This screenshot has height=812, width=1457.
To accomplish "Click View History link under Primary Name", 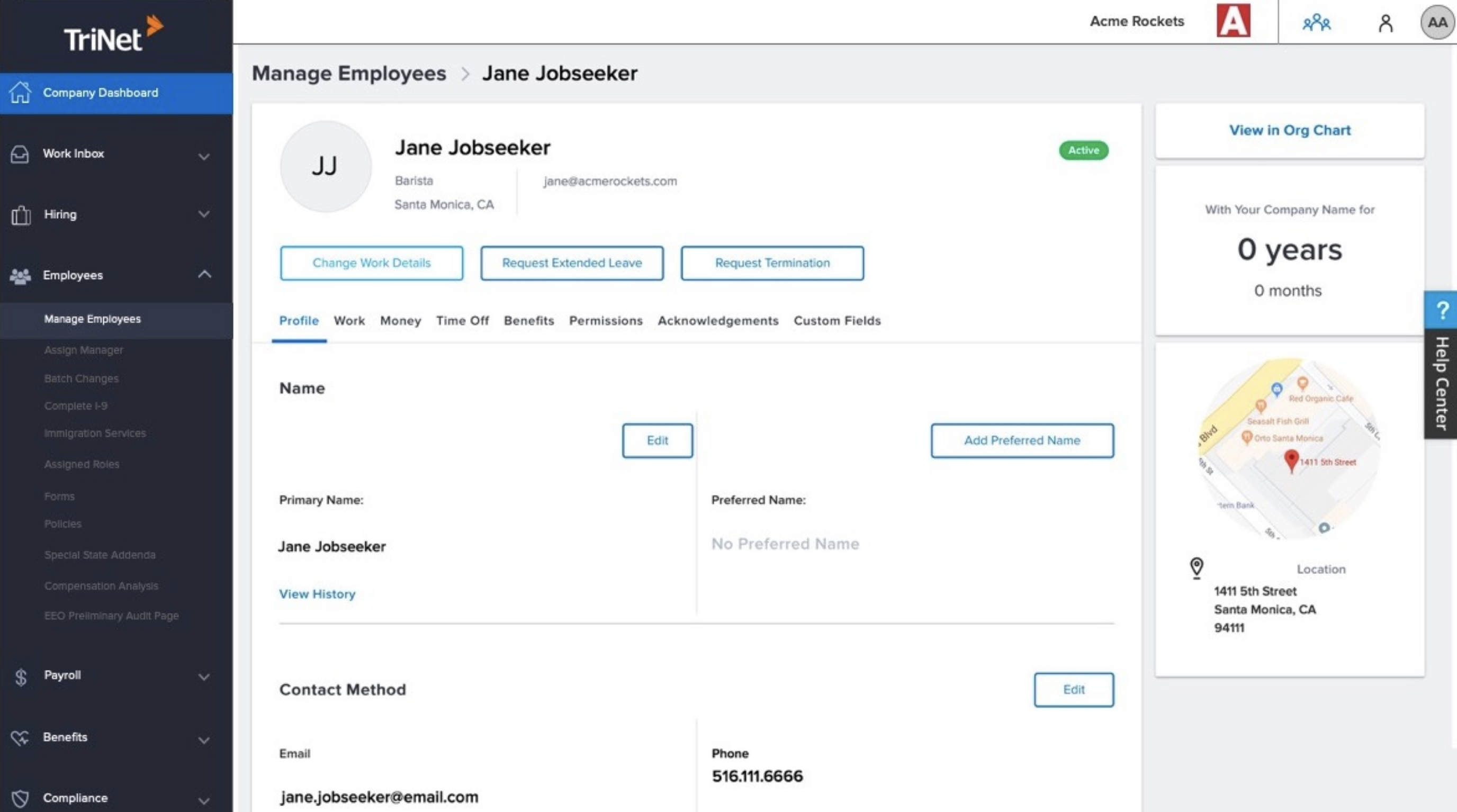I will pos(316,593).
